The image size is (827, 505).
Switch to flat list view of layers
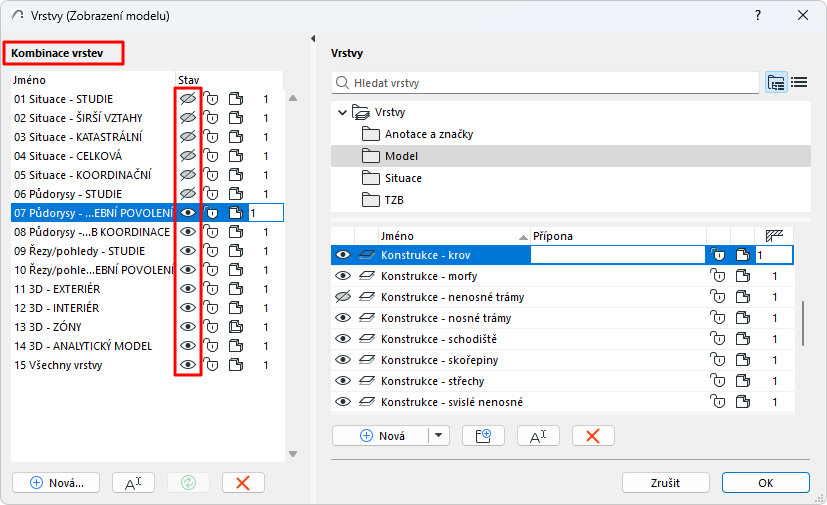pyautogui.click(x=799, y=83)
